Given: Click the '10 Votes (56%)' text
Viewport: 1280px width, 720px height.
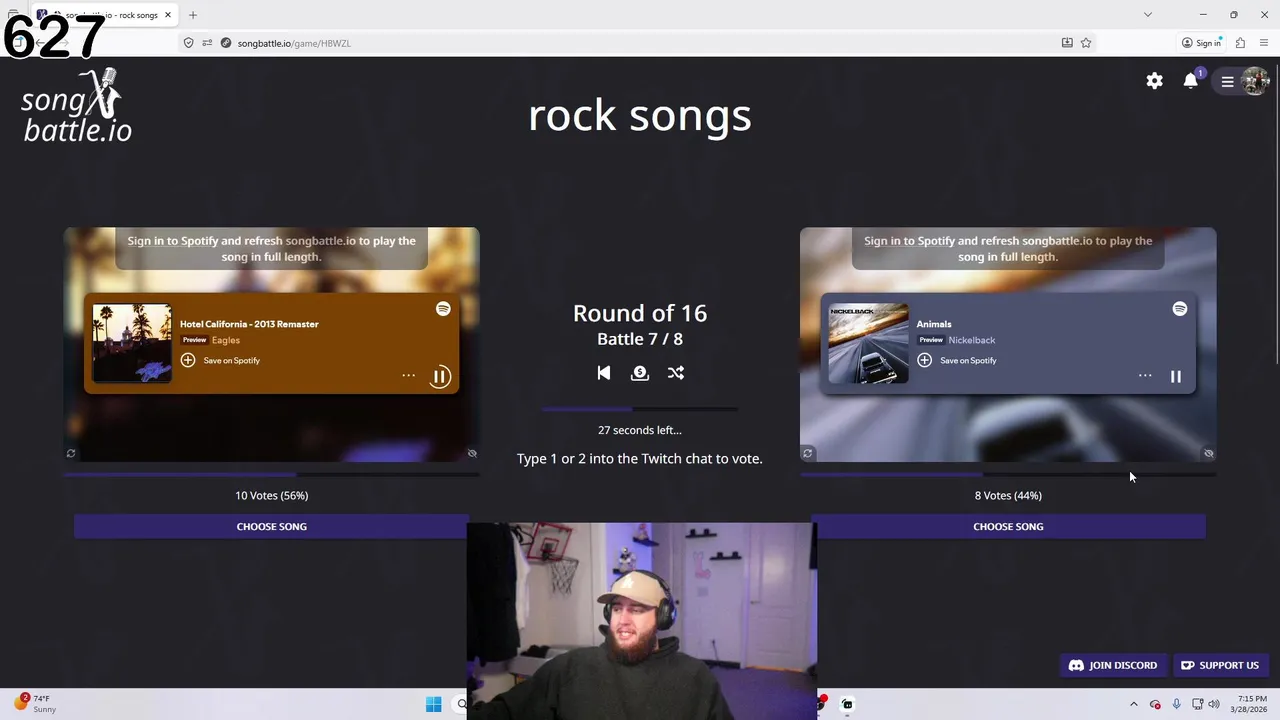Looking at the screenshot, I should pos(272,495).
